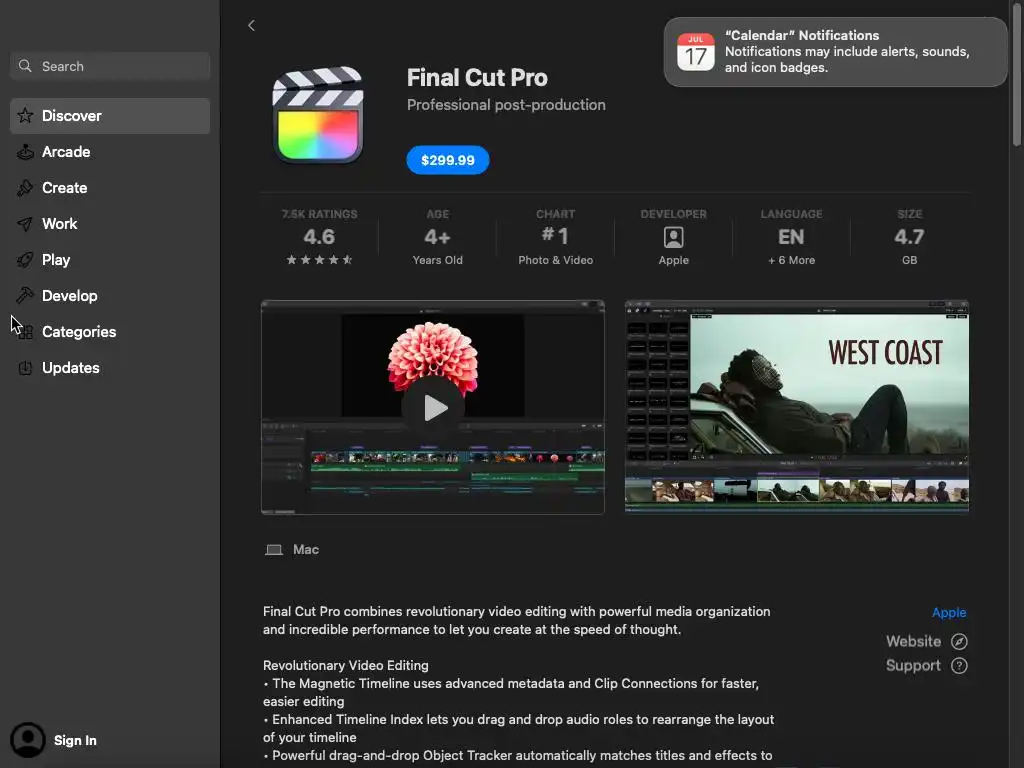Play the dahlia flower preview video
This screenshot has height=768, width=1024.
pos(433,408)
